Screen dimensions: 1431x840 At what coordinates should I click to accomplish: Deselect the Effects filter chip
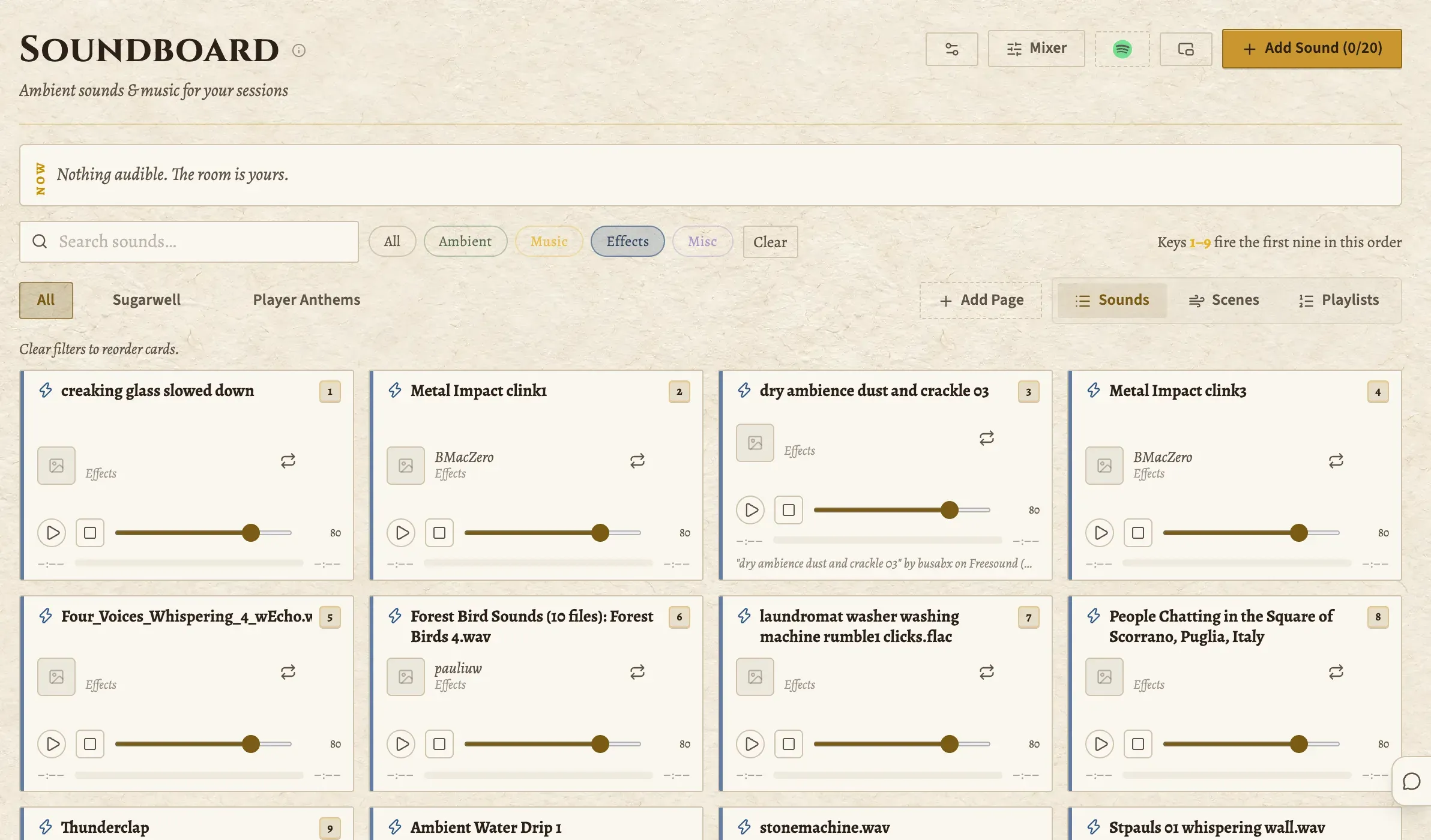[627, 241]
